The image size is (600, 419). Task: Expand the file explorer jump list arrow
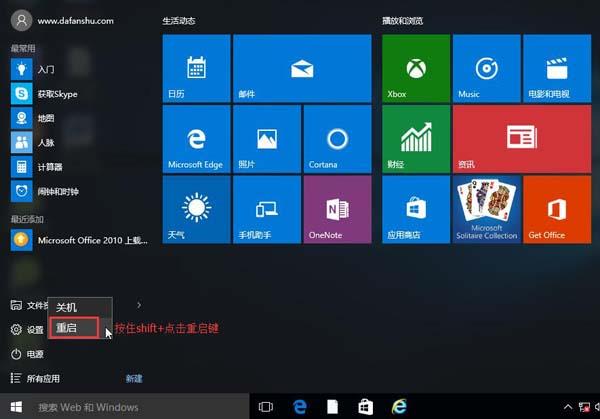(x=139, y=305)
